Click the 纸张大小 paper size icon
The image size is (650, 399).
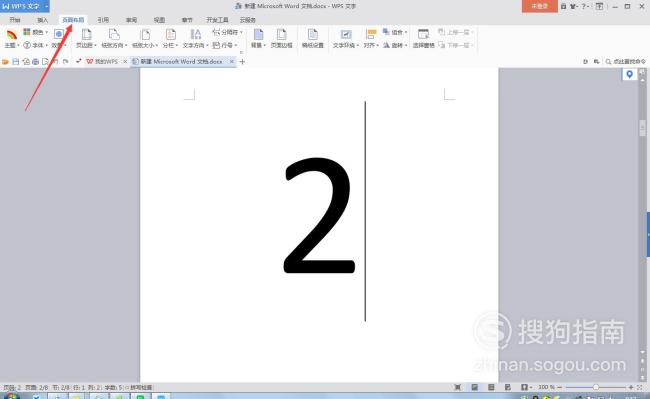(x=145, y=34)
